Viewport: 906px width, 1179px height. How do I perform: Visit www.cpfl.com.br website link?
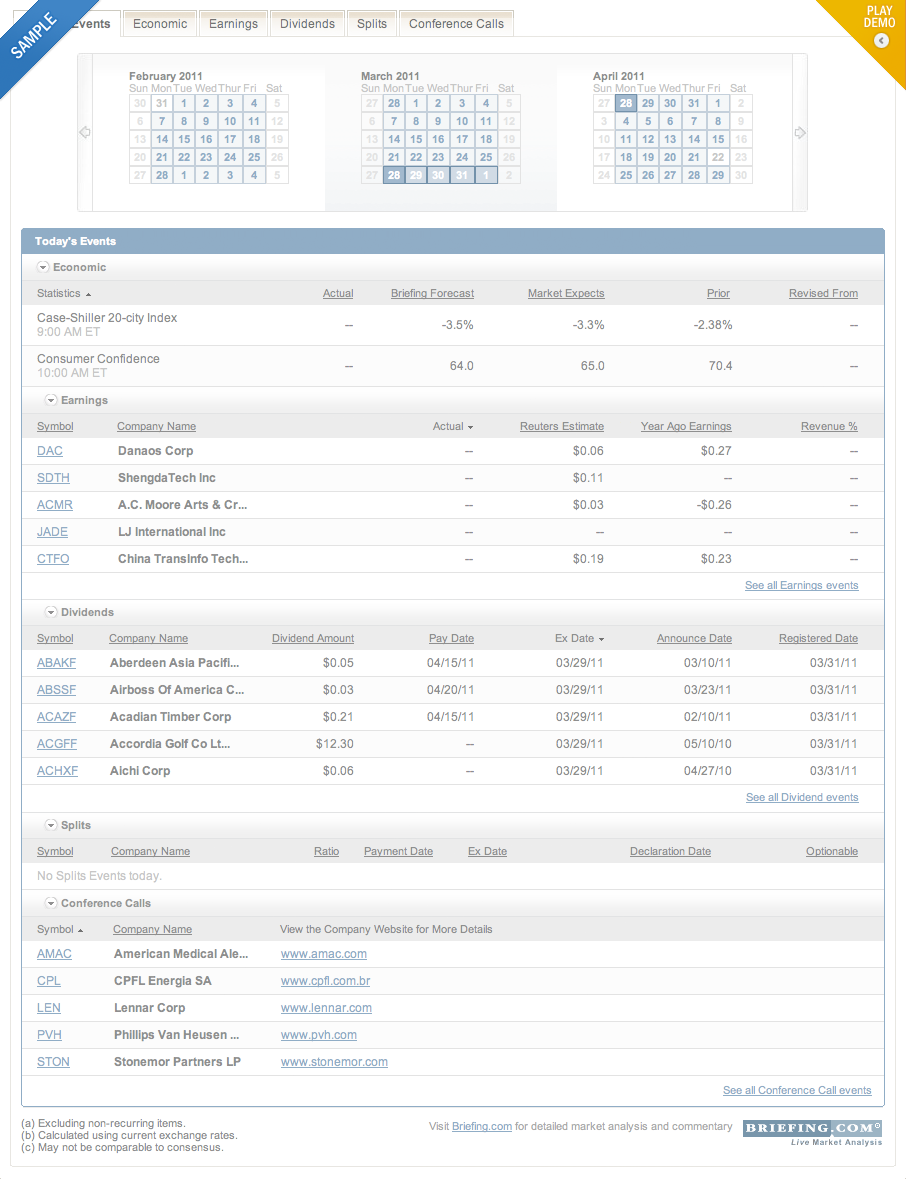tap(326, 980)
